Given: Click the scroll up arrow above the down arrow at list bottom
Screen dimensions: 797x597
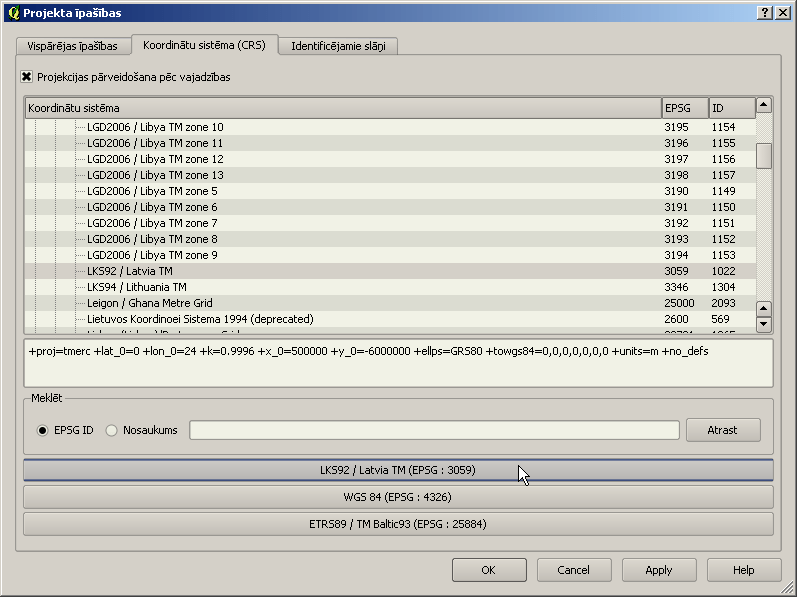Looking at the screenshot, I should coord(764,308).
